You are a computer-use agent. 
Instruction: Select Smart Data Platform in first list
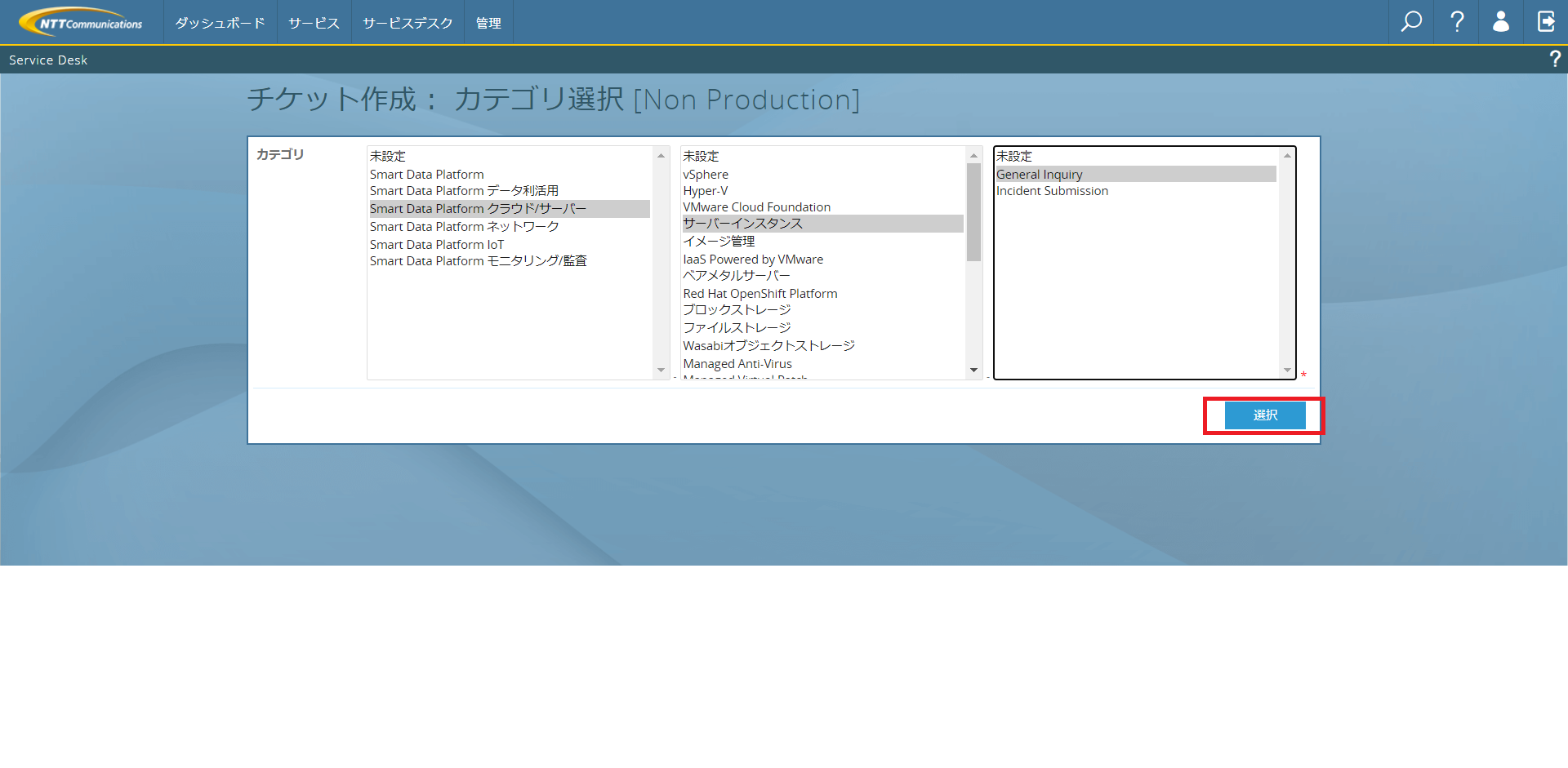click(510, 174)
